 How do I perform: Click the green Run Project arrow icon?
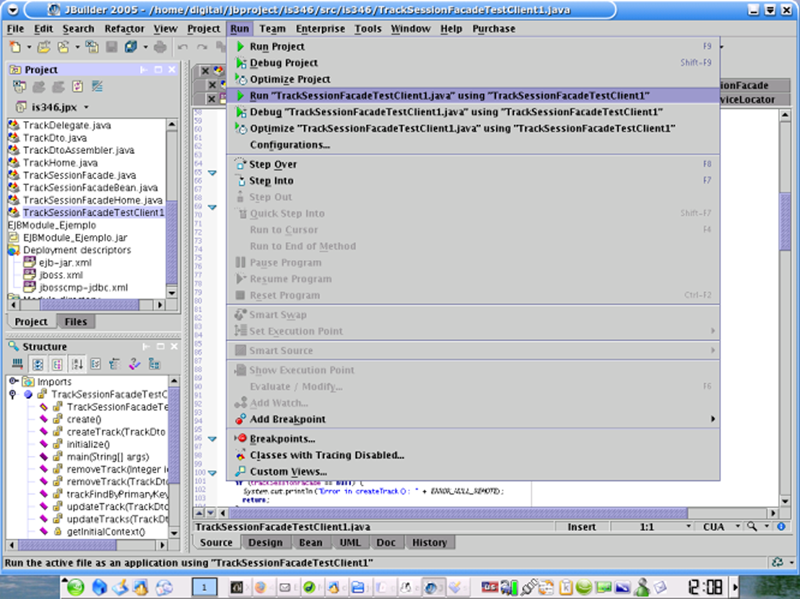pos(240,47)
